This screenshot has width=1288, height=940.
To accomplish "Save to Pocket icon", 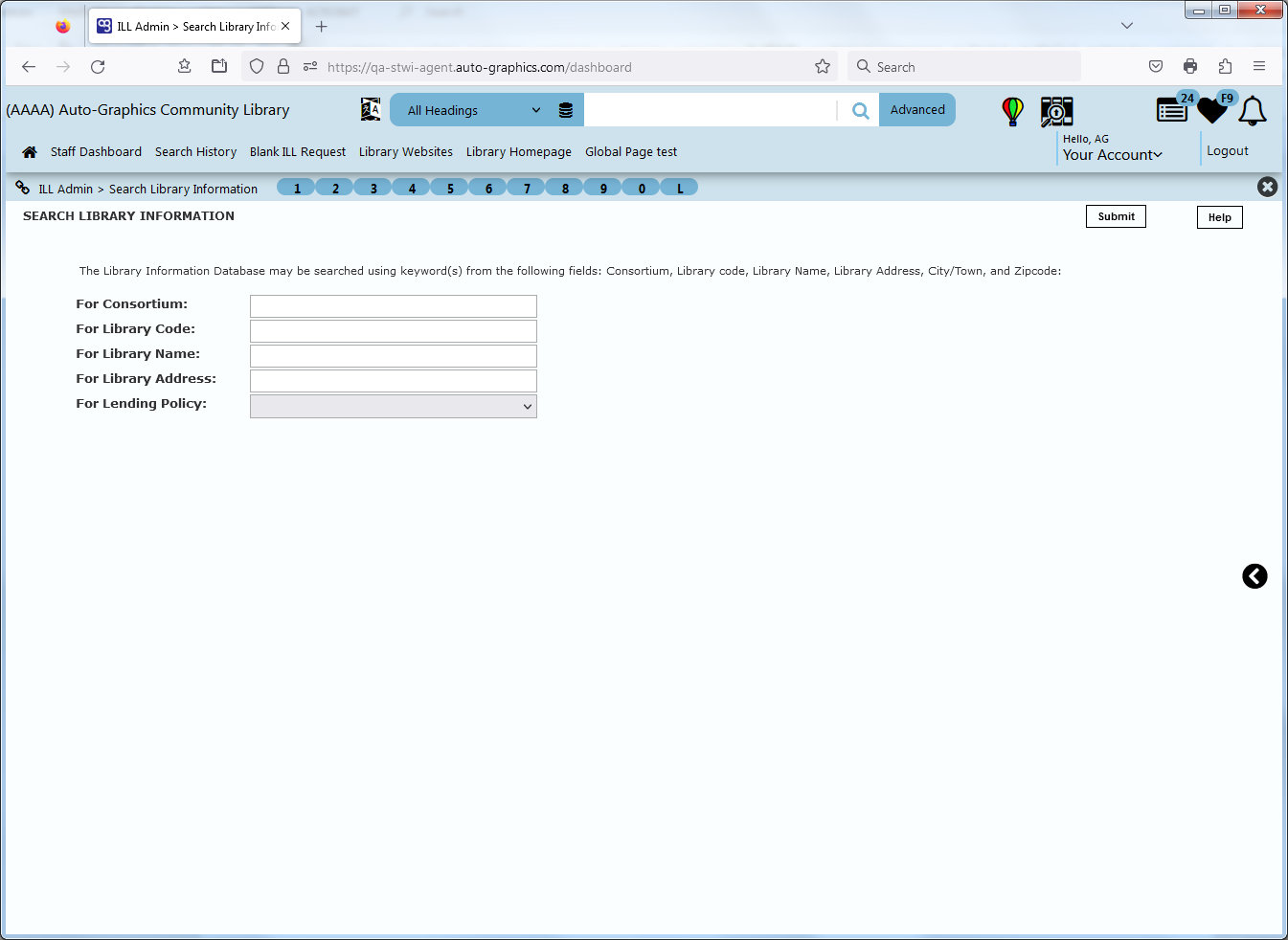I will pyautogui.click(x=1156, y=67).
